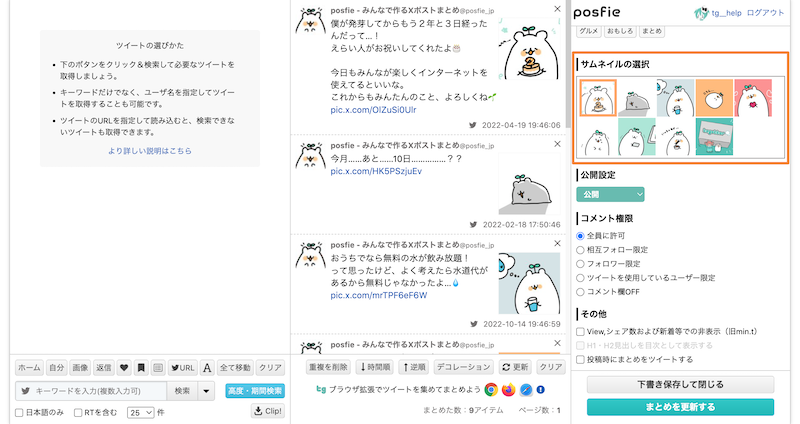Open the Firefox extension icon
Screen dimensions: 800x424
[508, 390]
